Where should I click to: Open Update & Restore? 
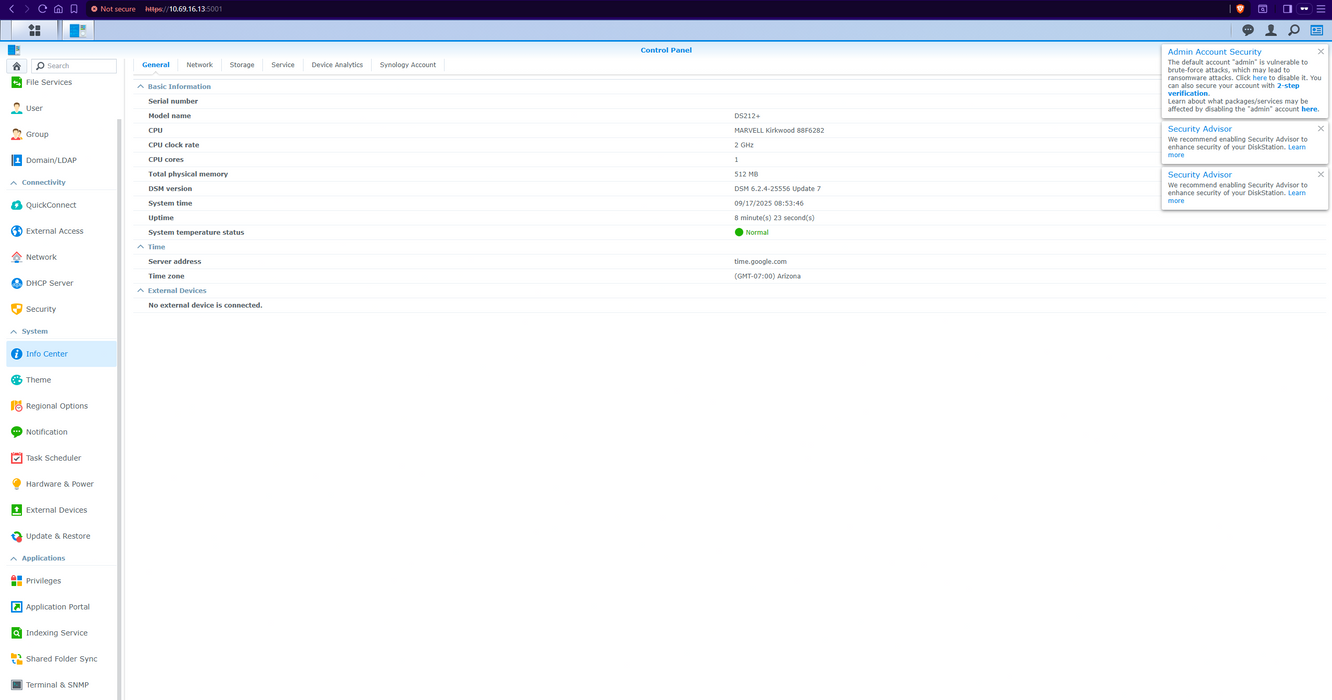[x=61, y=536]
